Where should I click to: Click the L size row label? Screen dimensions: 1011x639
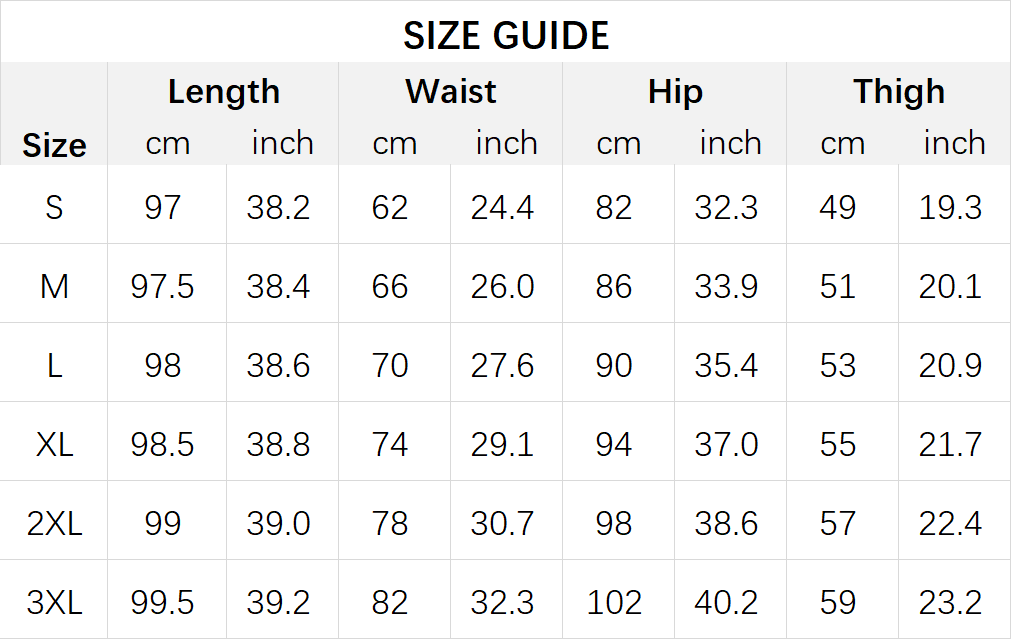click(54, 366)
